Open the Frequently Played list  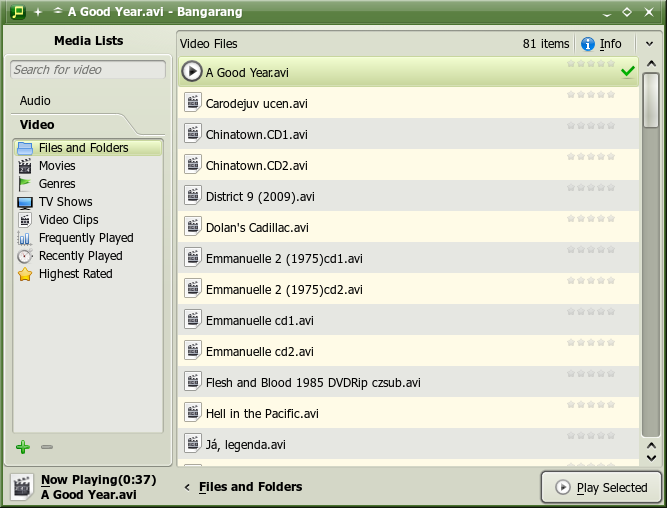point(88,238)
